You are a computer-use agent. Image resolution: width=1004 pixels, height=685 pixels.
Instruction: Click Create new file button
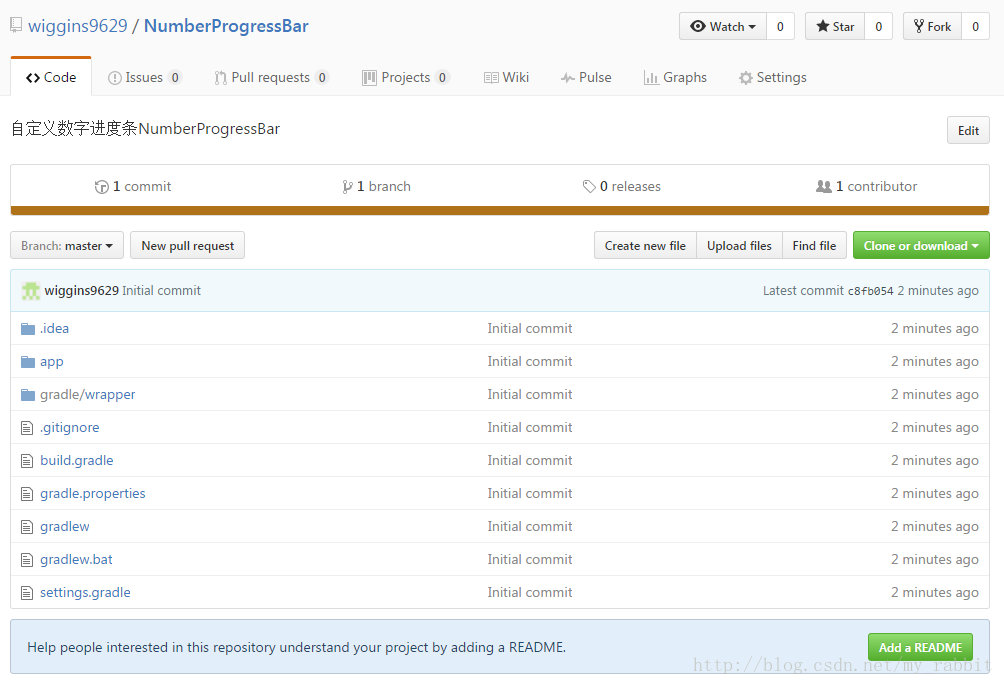[645, 246]
